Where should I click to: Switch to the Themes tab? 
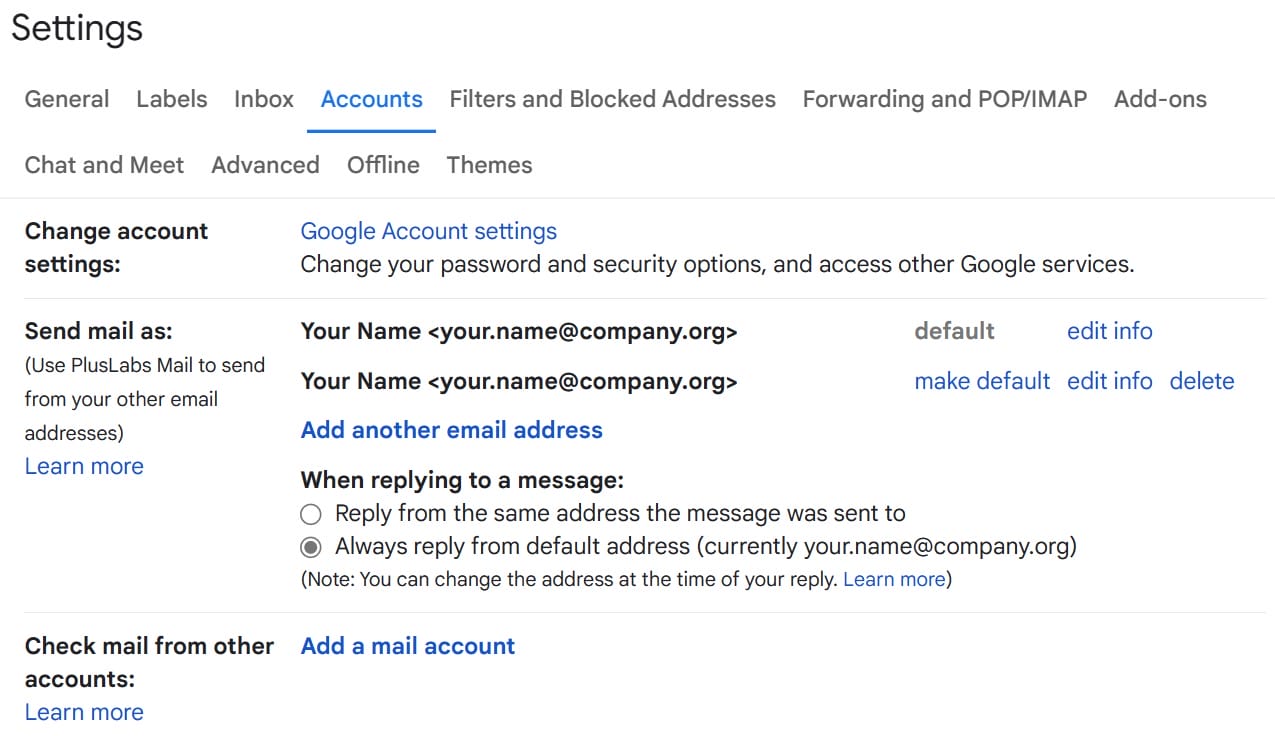click(x=489, y=165)
